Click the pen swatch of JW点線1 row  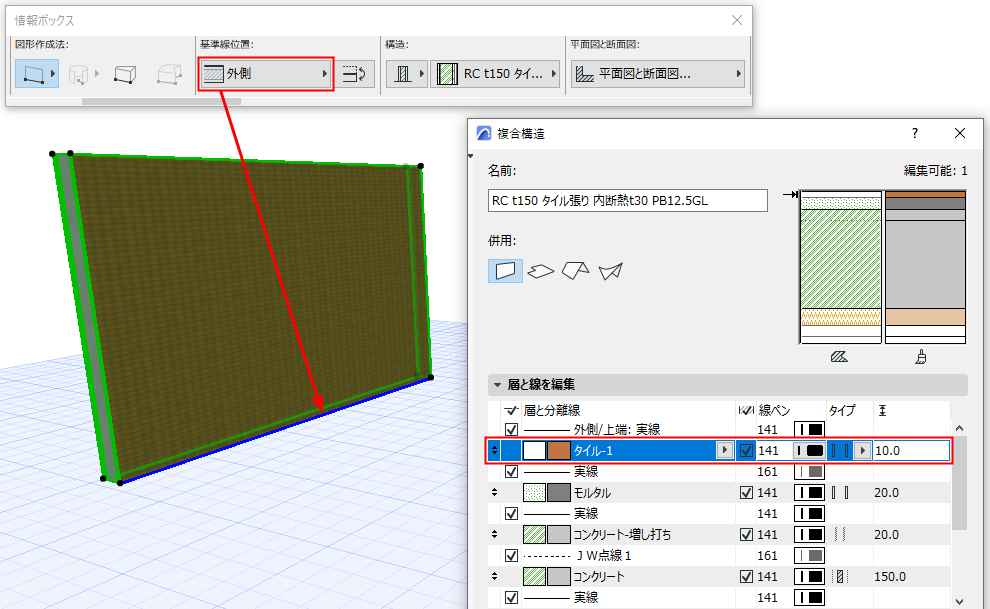[809, 555]
